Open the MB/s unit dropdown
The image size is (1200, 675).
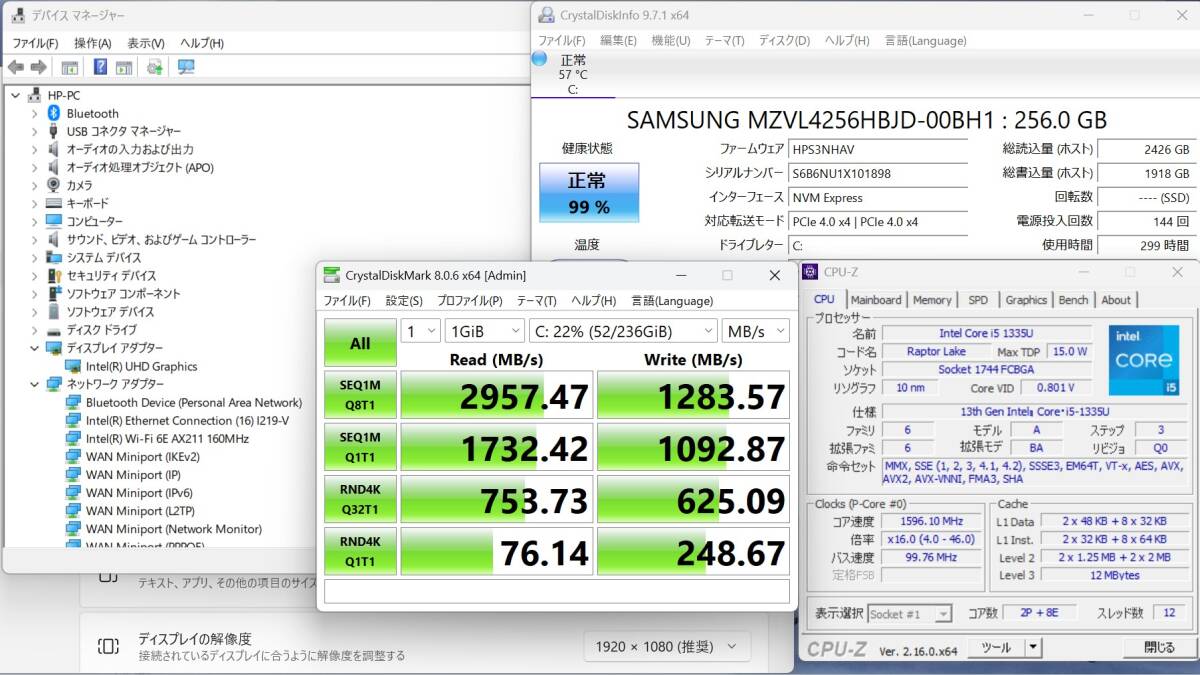click(x=755, y=331)
